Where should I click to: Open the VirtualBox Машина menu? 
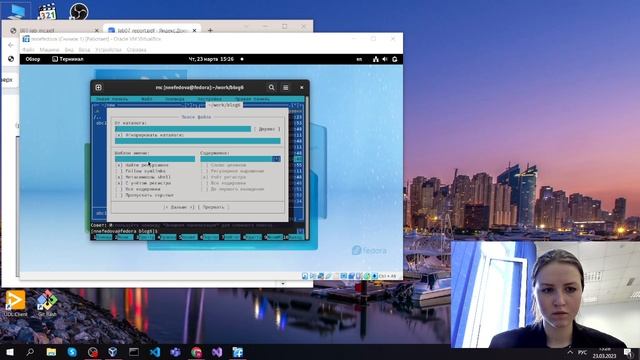pos(49,50)
